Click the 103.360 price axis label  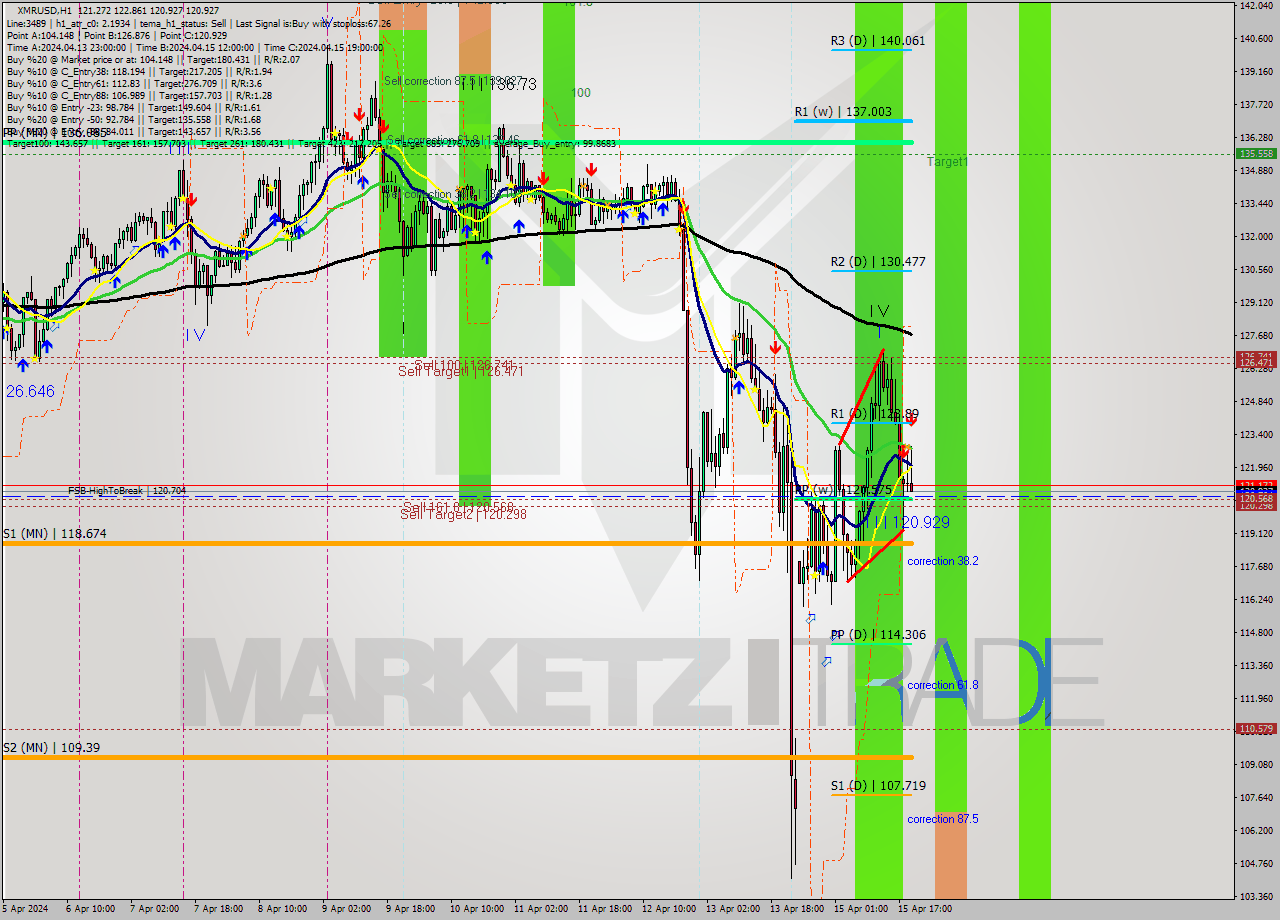(1256, 896)
